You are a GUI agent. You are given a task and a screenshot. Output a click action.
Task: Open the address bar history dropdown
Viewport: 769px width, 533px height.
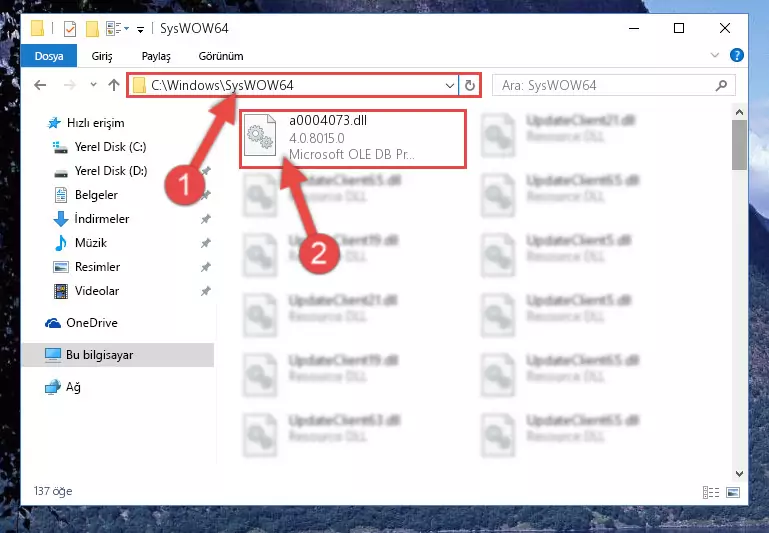click(449, 86)
